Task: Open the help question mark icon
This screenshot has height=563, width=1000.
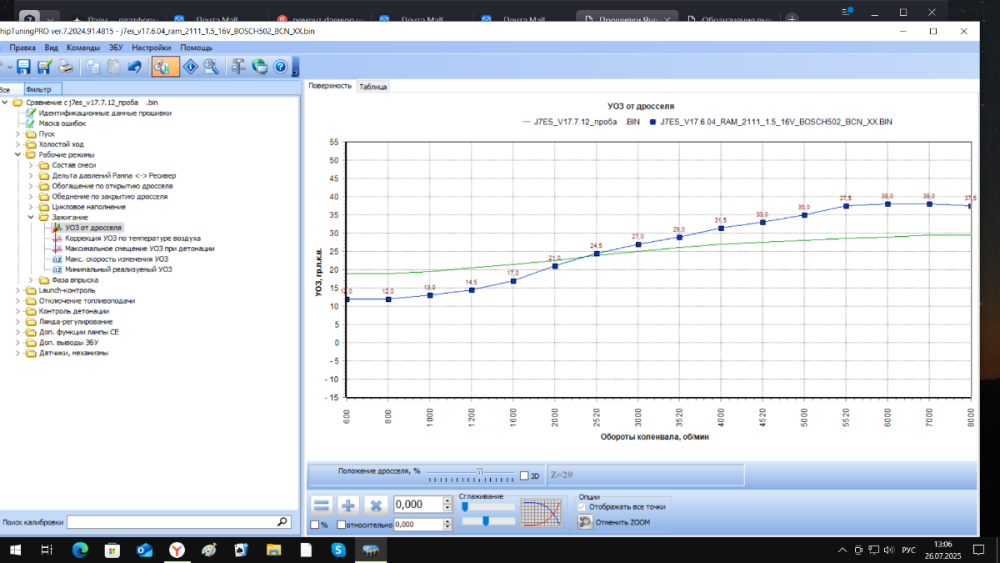Action: click(280, 67)
